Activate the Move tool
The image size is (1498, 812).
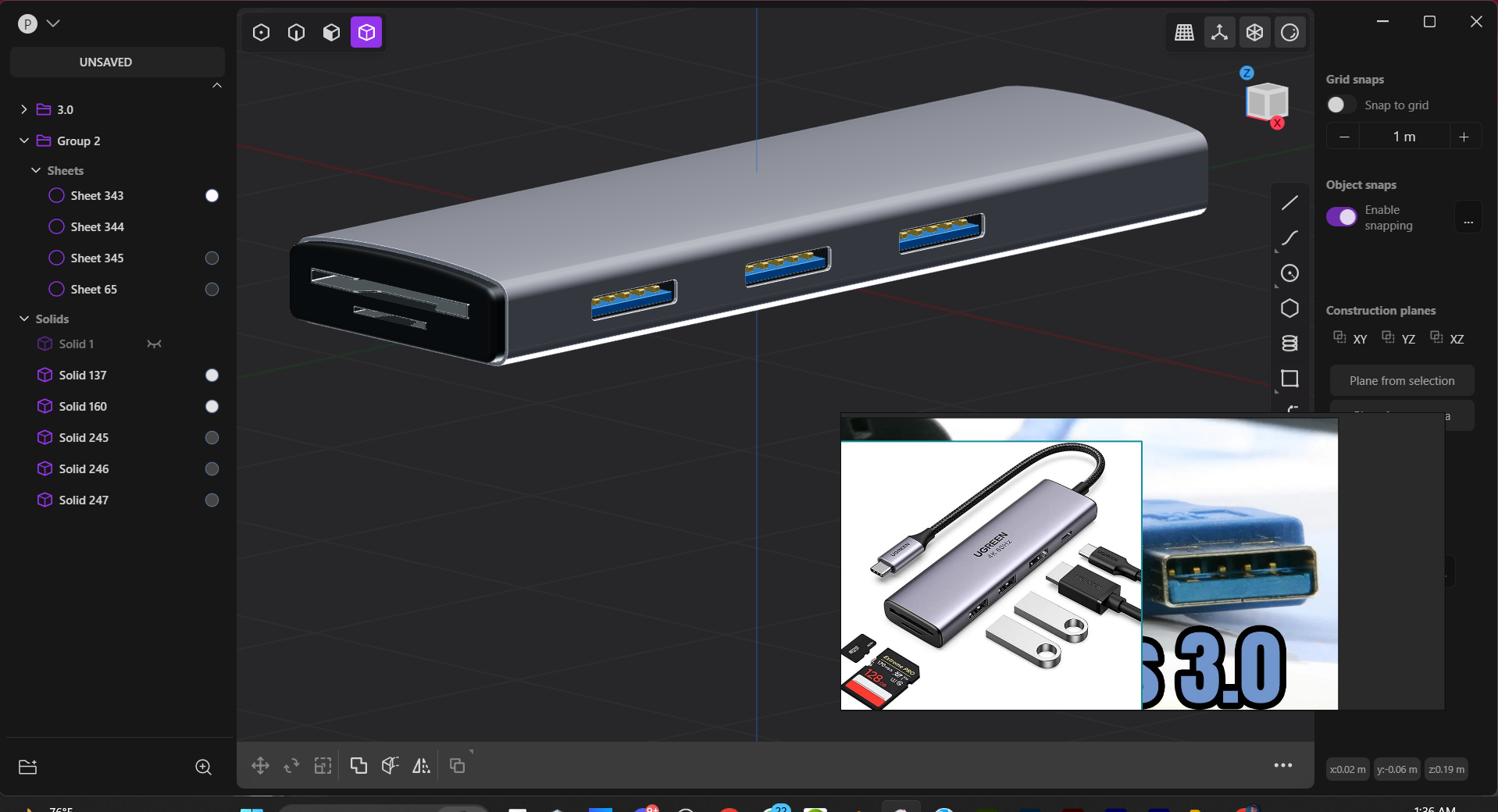pos(259,766)
